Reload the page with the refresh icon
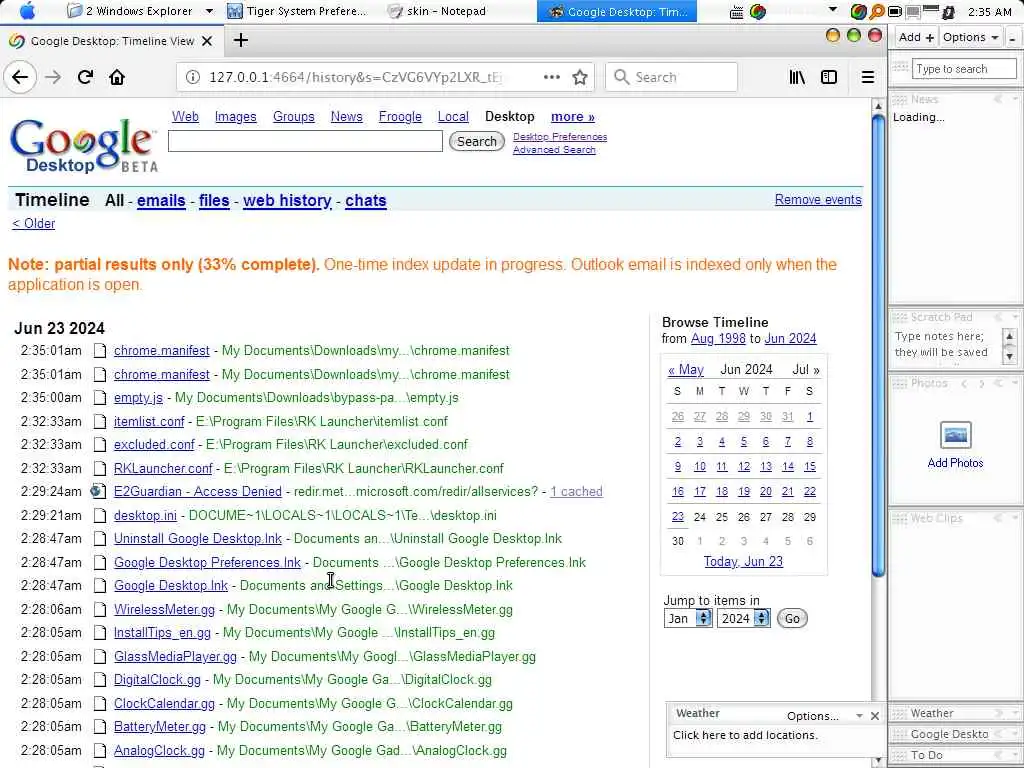 86,77
